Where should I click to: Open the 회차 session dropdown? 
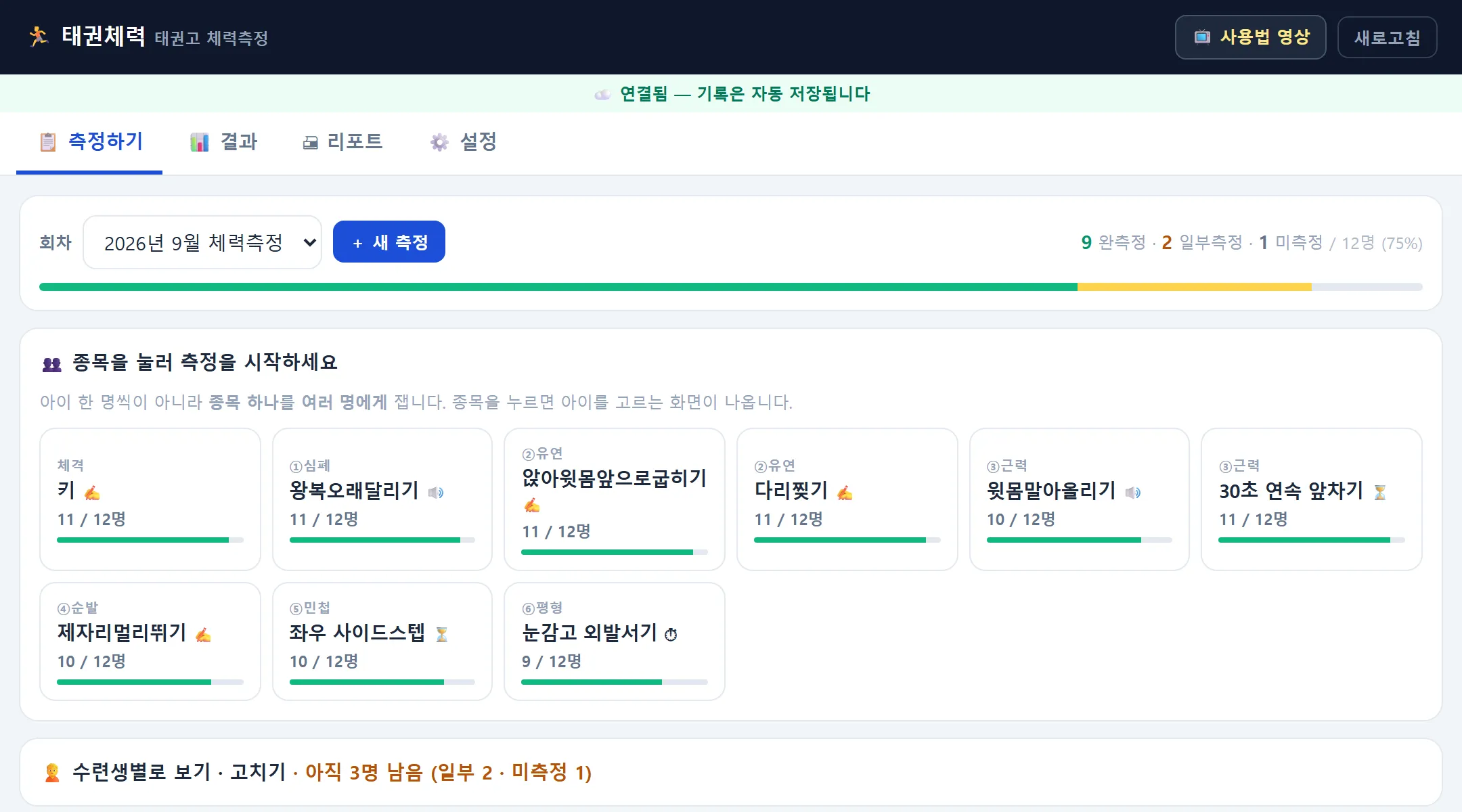pyautogui.click(x=202, y=242)
